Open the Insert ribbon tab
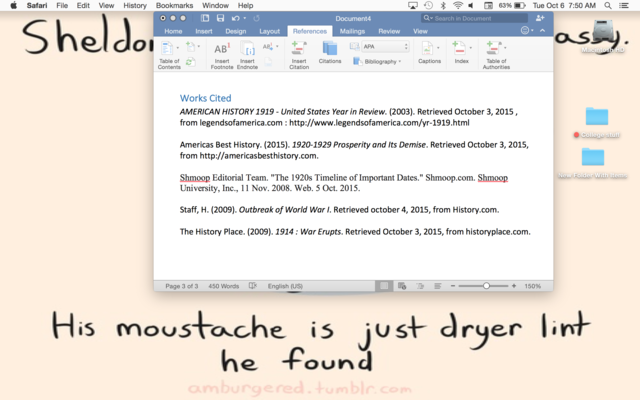Viewport: 640px width, 400px height. point(204,31)
